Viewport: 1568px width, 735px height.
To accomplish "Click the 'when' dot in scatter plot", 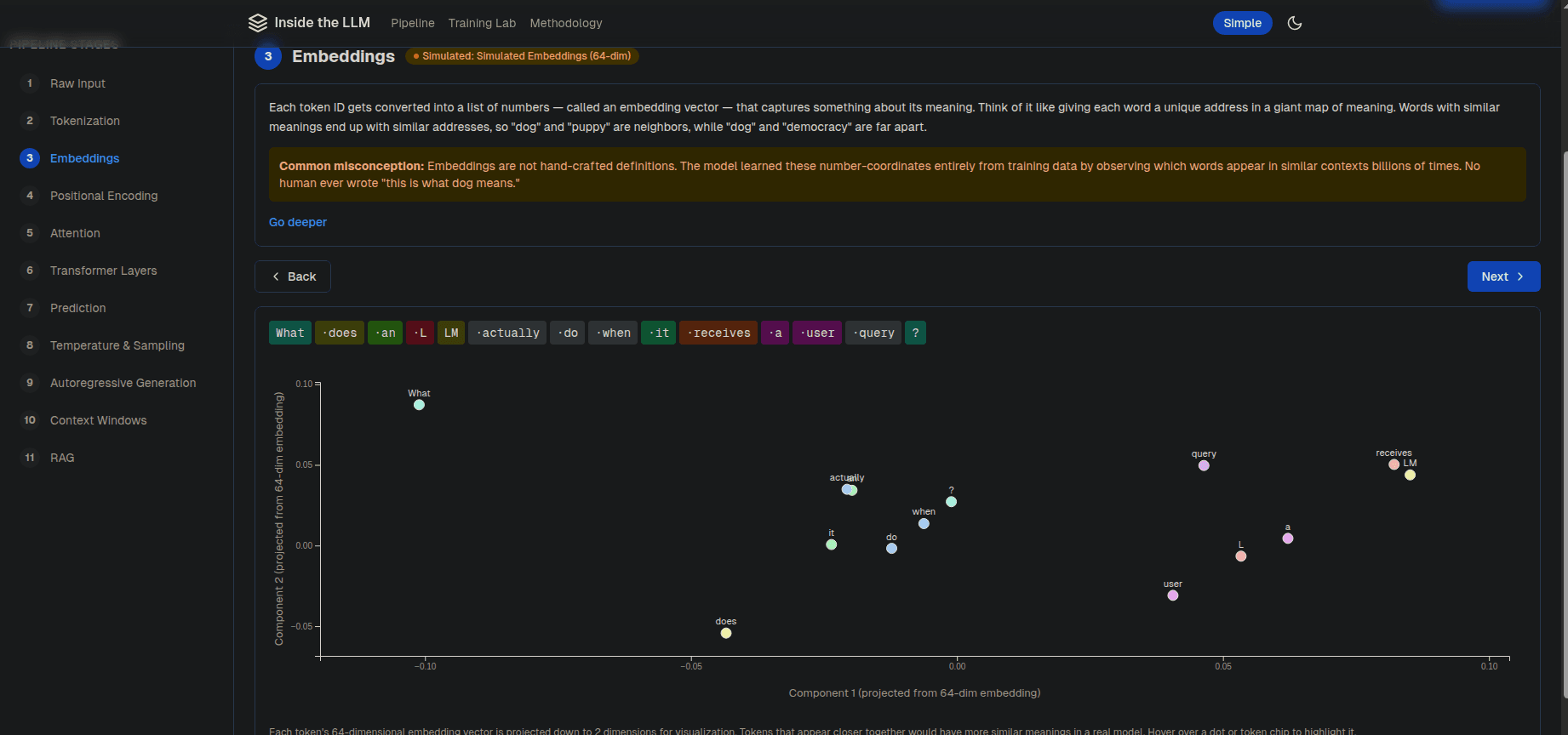I will pyautogui.click(x=924, y=523).
